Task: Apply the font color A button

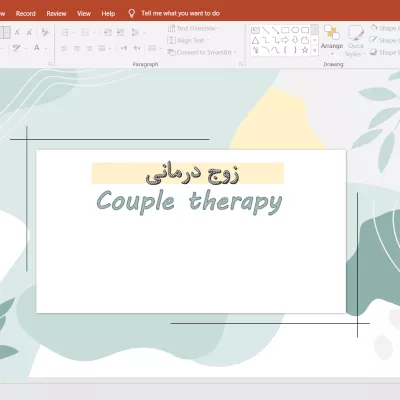Action: tap(37, 48)
